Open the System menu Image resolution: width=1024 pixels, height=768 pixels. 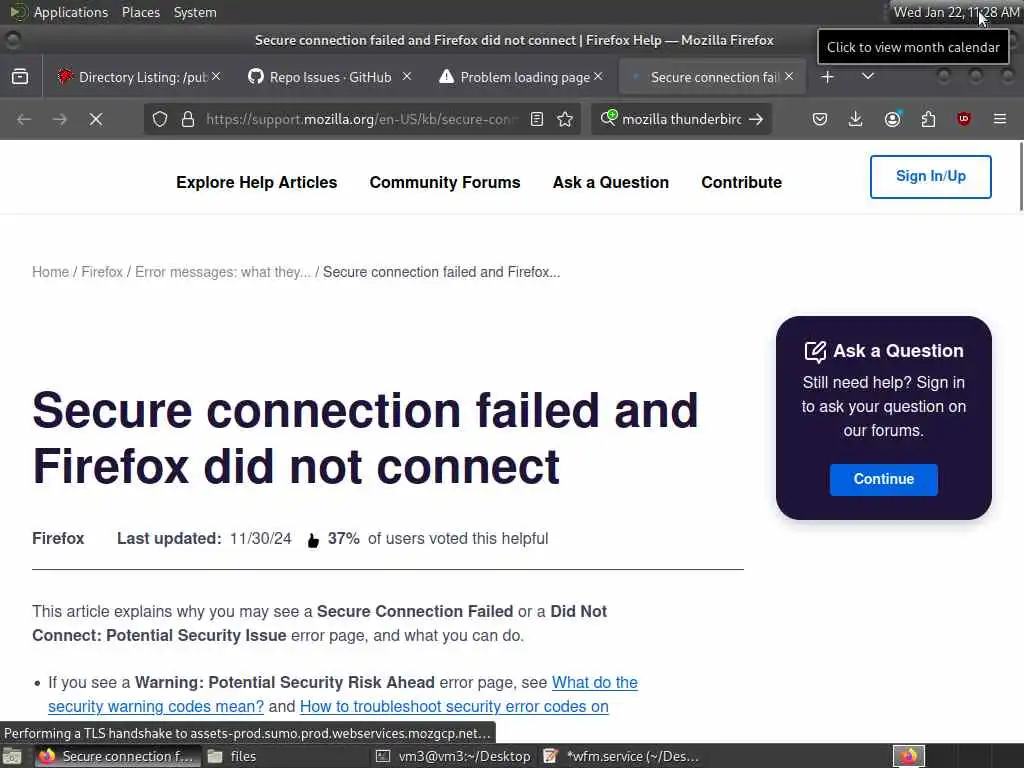click(x=195, y=12)
